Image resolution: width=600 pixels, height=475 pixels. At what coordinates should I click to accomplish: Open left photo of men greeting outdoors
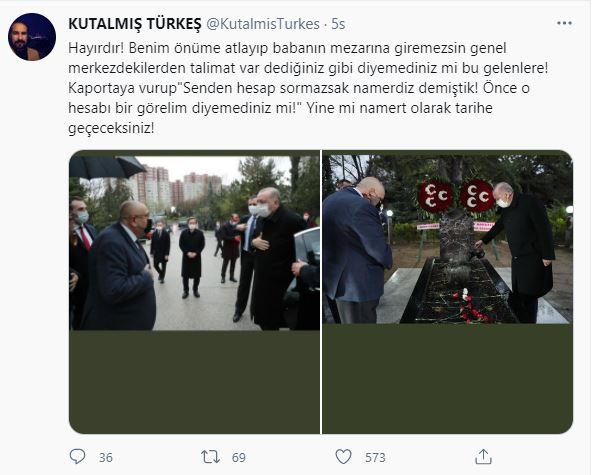pyautogui.click(x=194, y=242)
